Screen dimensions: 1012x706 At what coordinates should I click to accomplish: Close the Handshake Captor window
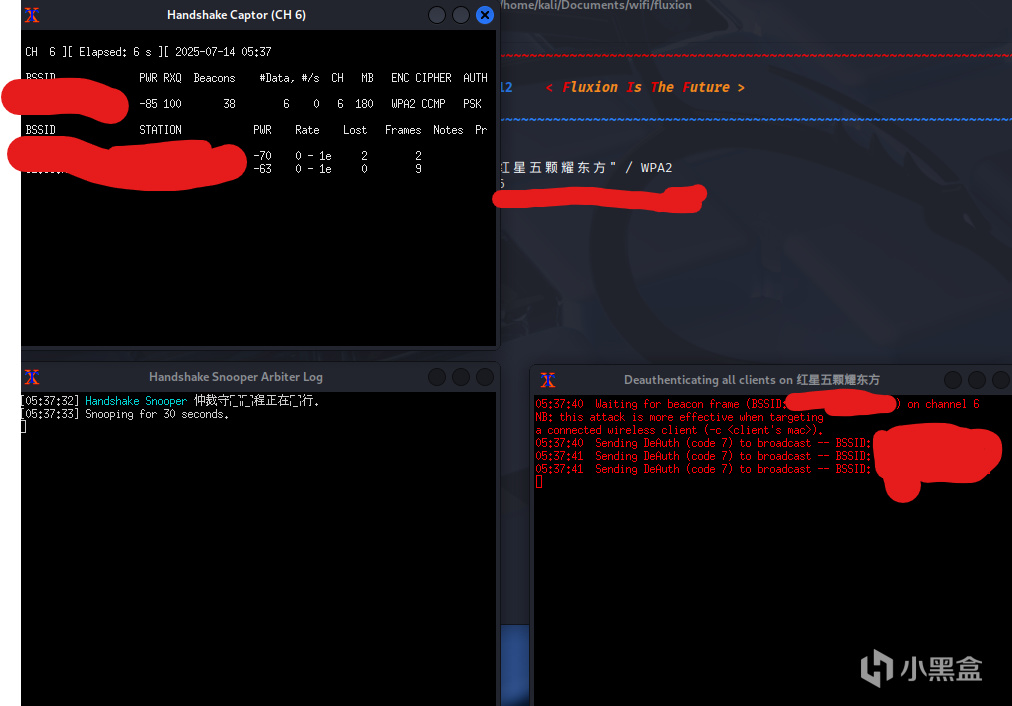pyautogui.click(x=485, y=15)
